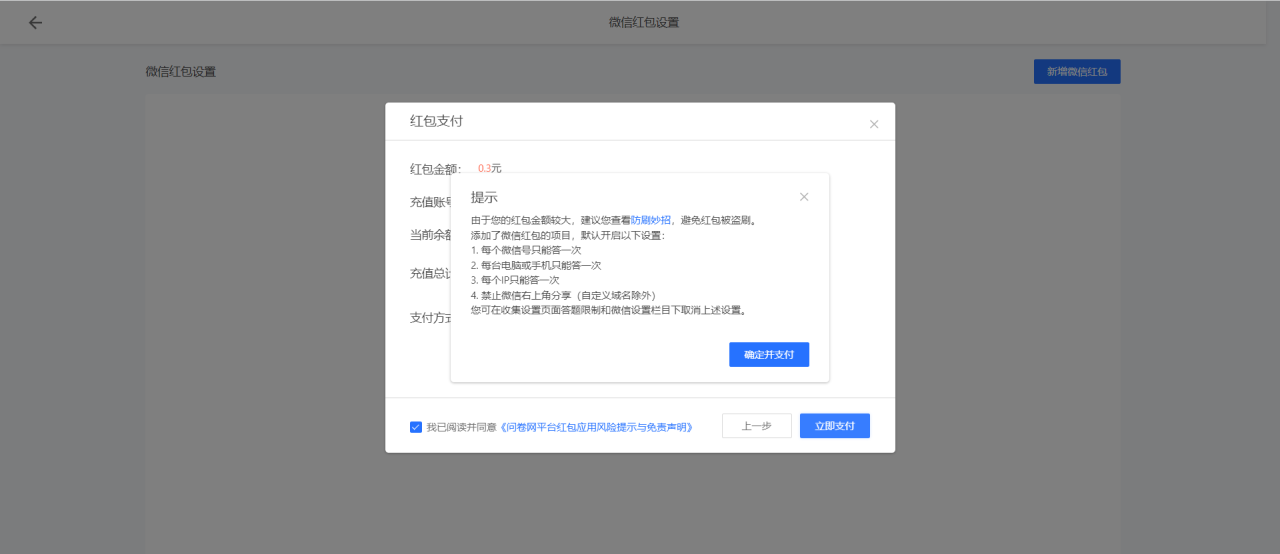Select tip line 每个IP只能答一次

pos(515,280)
